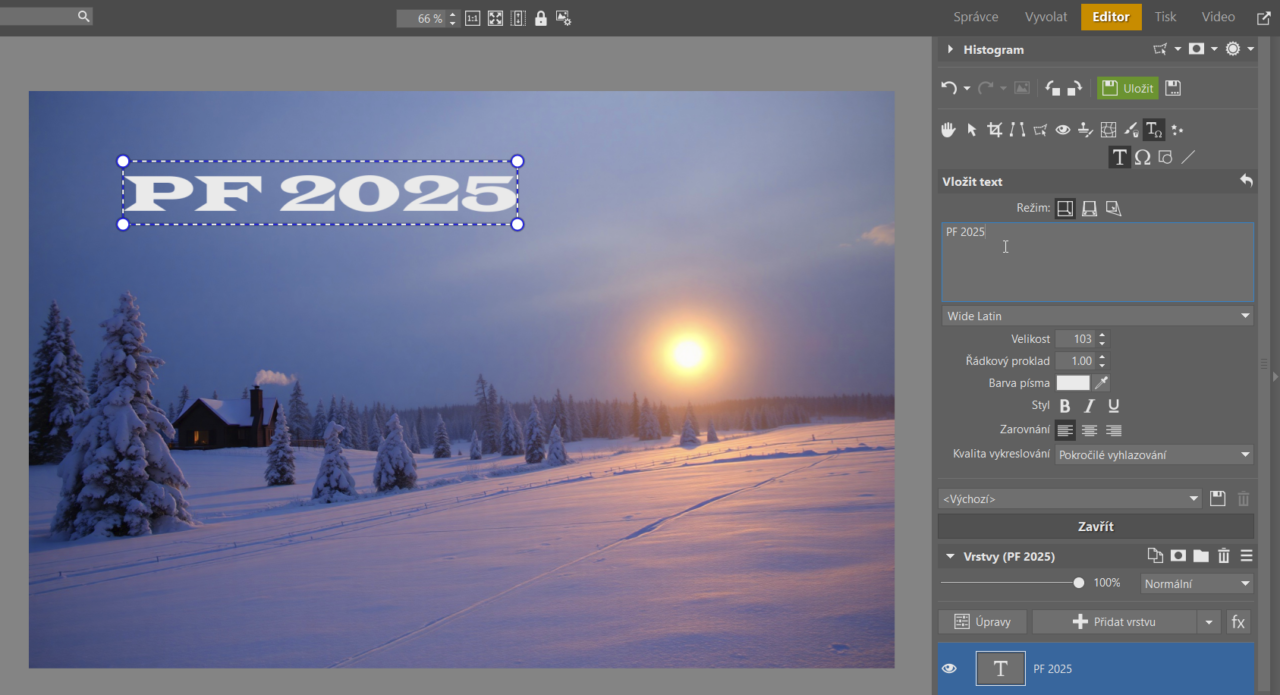Switch to the Vyvolat tab

(x=1045, y=17)
